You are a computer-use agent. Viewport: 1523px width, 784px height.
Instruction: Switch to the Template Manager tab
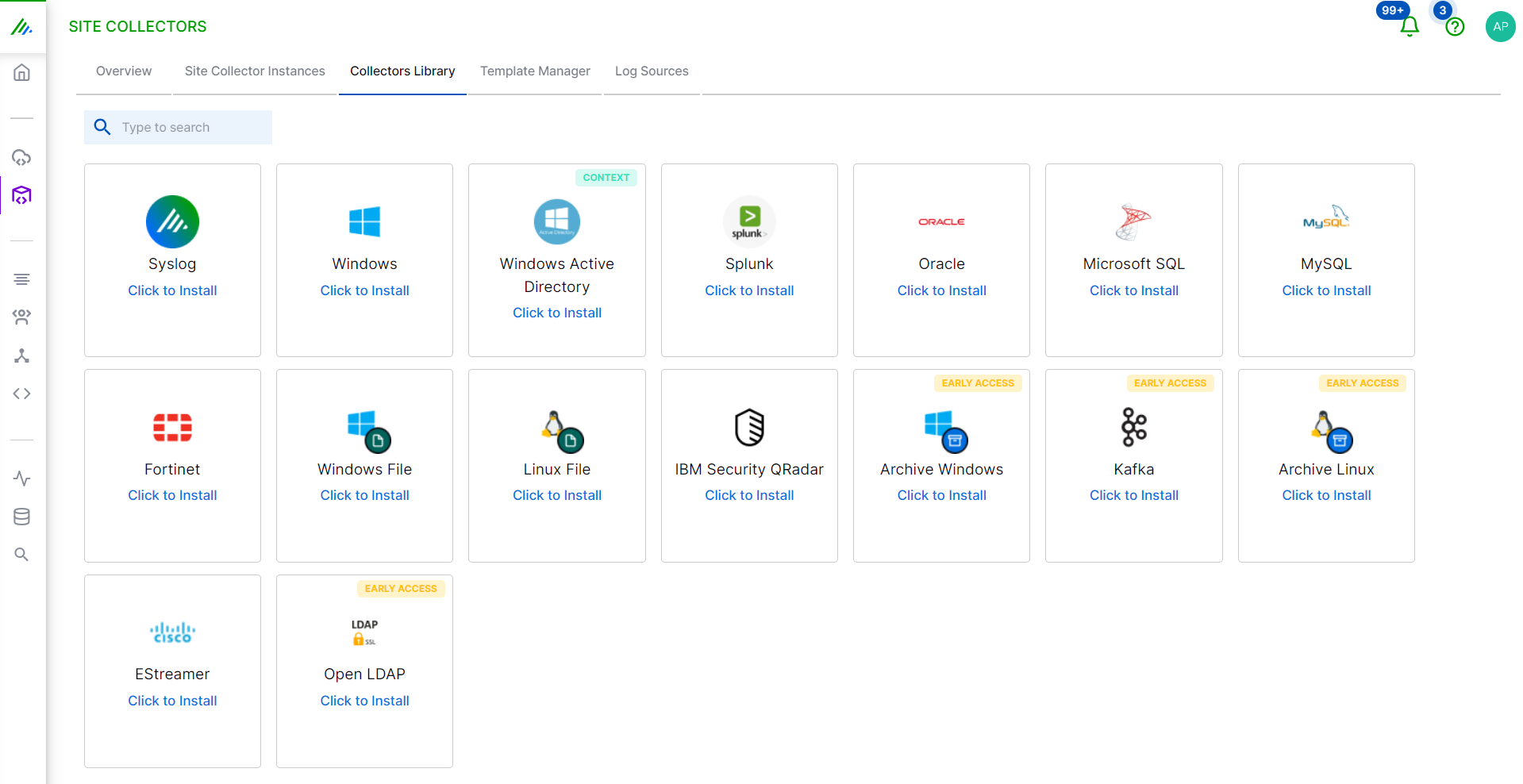coord(535,71)
